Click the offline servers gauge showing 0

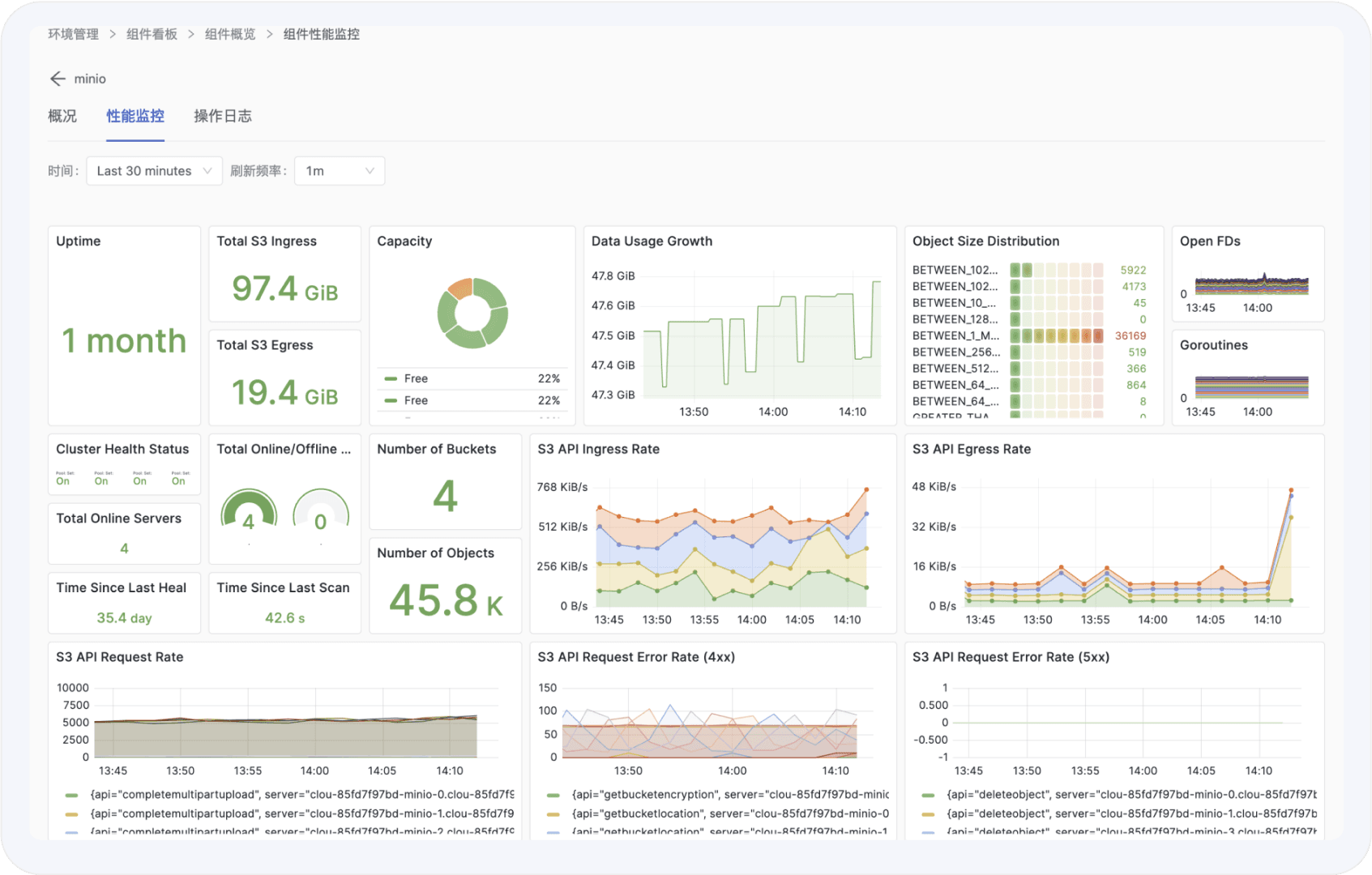pyautogui.click(x=321, y=512)
